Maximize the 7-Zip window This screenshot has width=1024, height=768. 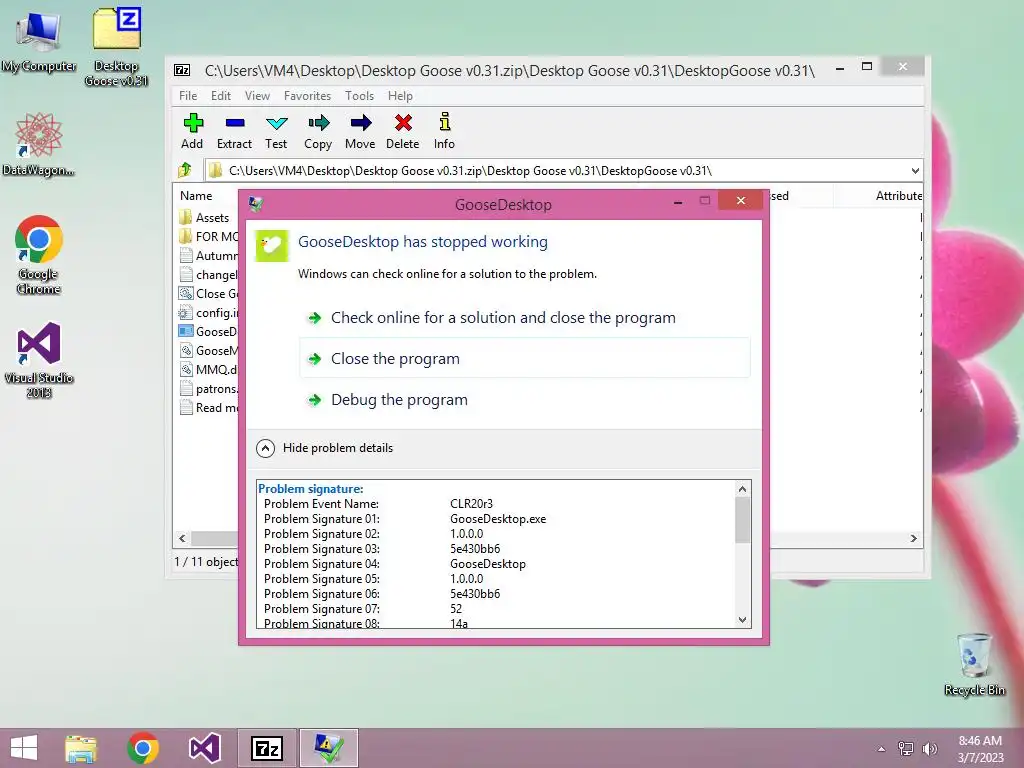(867, 67)
